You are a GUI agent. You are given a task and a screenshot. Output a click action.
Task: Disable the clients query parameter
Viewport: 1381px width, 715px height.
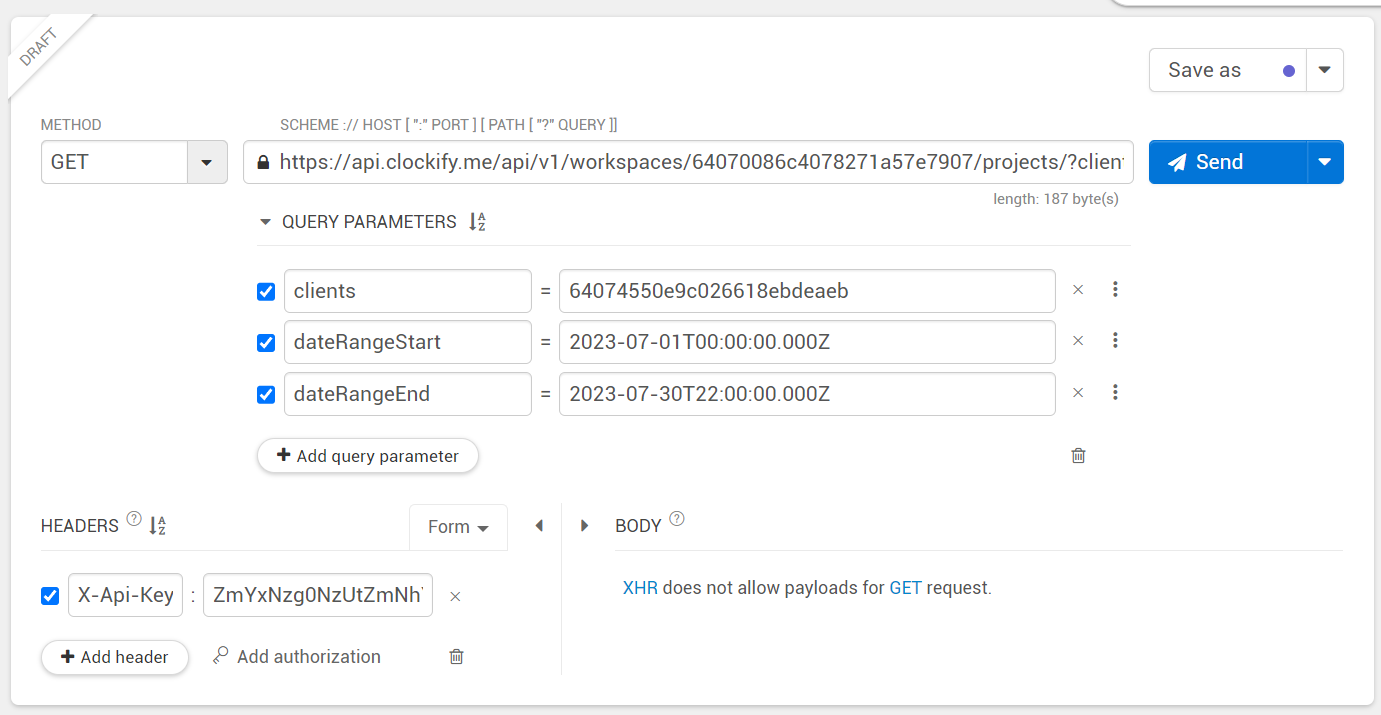tap(265, 290)
